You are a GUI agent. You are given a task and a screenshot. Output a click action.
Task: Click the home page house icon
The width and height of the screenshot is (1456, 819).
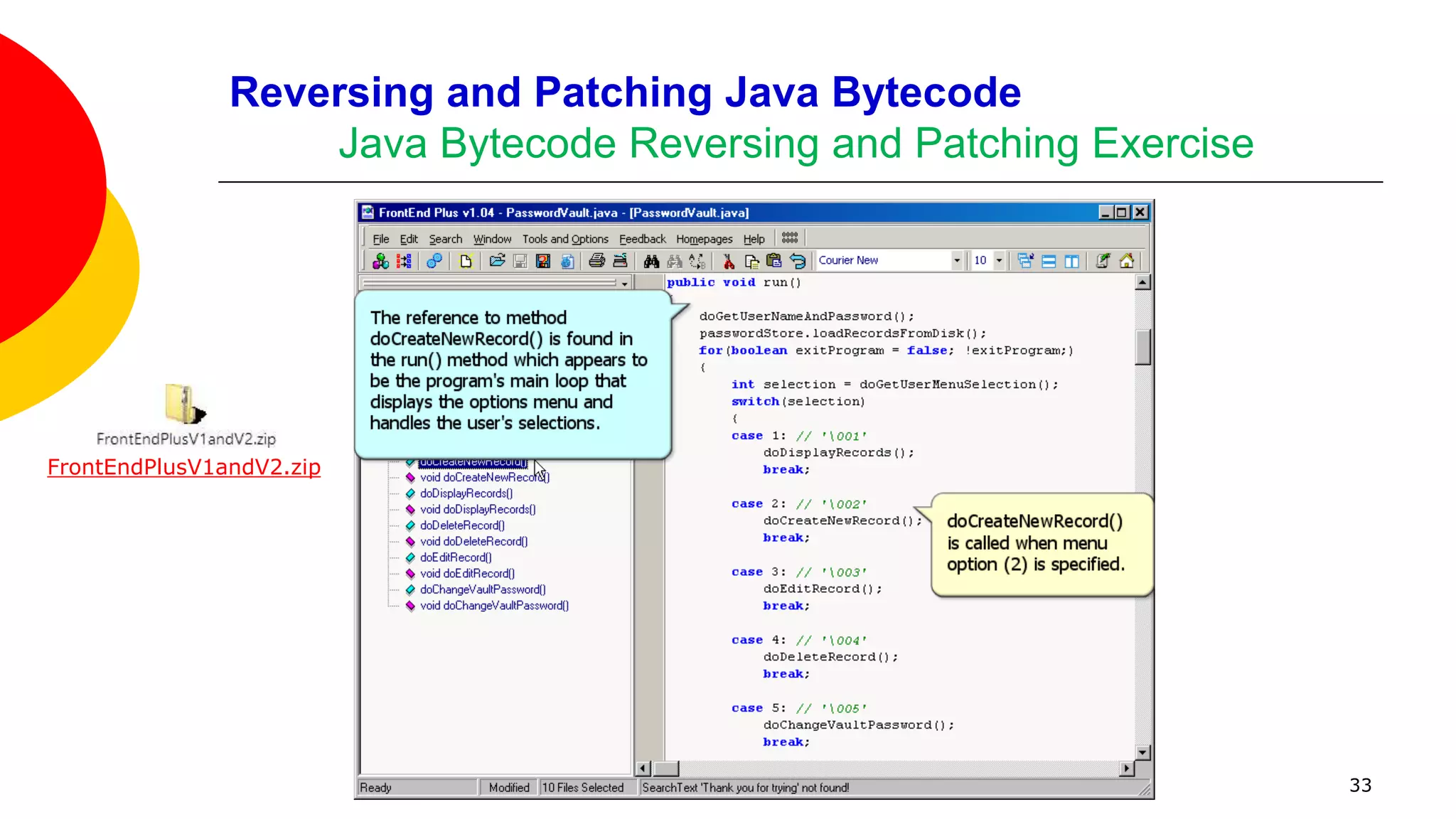(x=1126, y=261)
